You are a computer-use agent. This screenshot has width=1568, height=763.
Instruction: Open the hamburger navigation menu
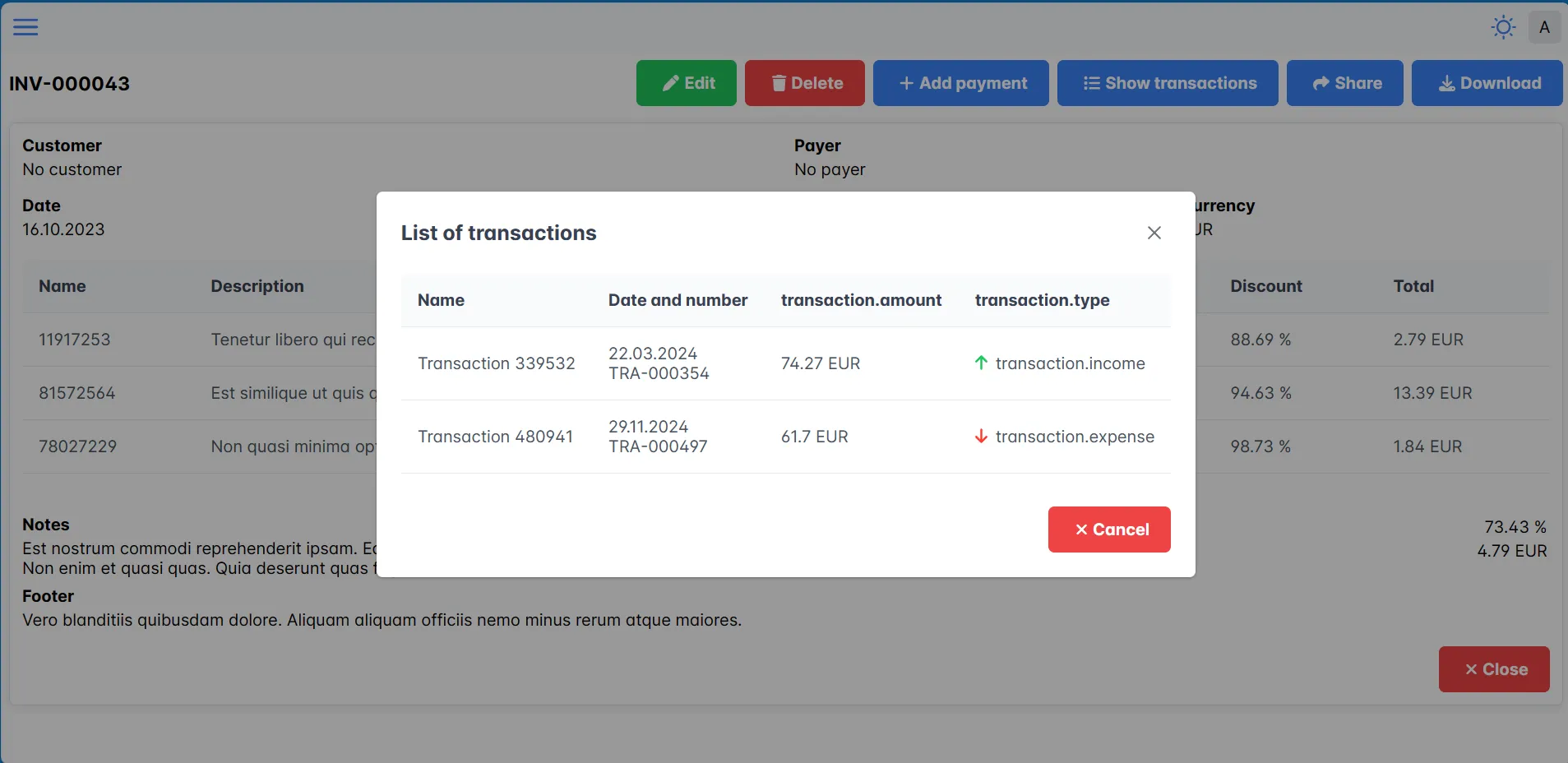[x=25, y=26]
